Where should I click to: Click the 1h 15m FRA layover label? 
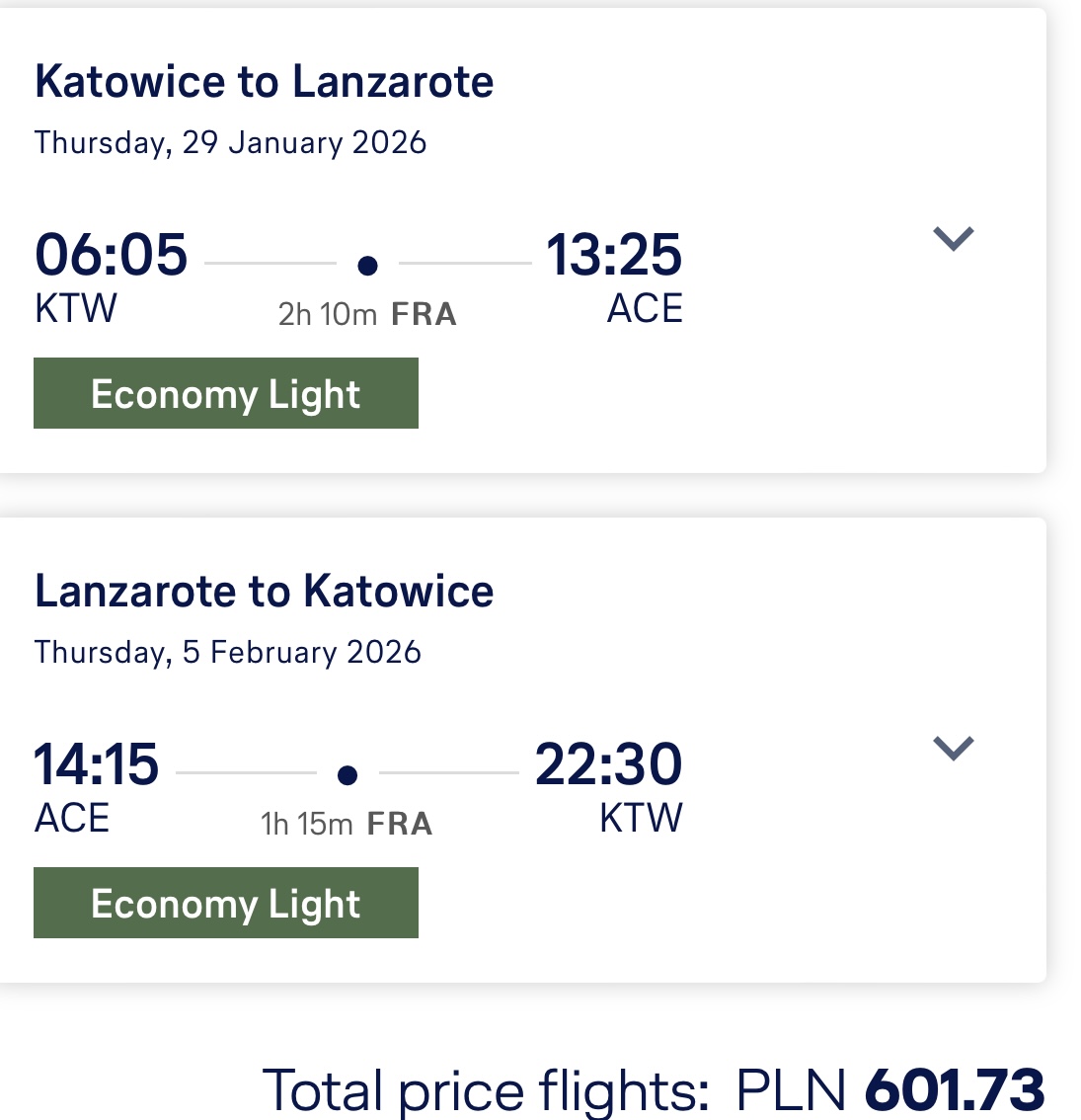(347, 824)
